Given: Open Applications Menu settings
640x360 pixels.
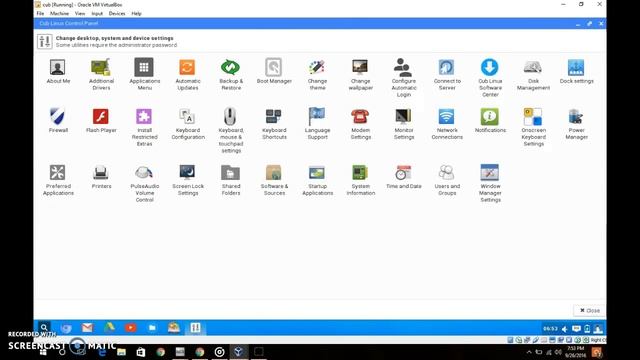Looking at the screenshot, I should [x=144, y=74].
